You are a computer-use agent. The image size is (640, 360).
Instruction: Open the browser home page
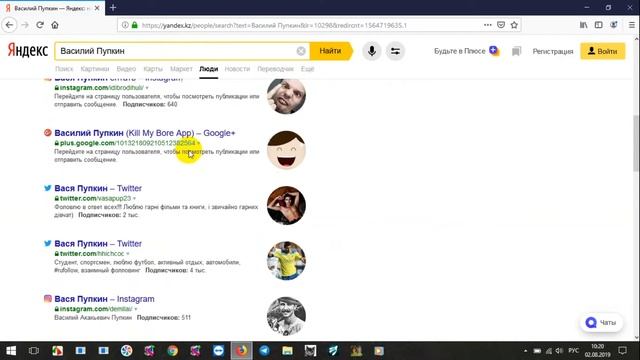(55, 25)
